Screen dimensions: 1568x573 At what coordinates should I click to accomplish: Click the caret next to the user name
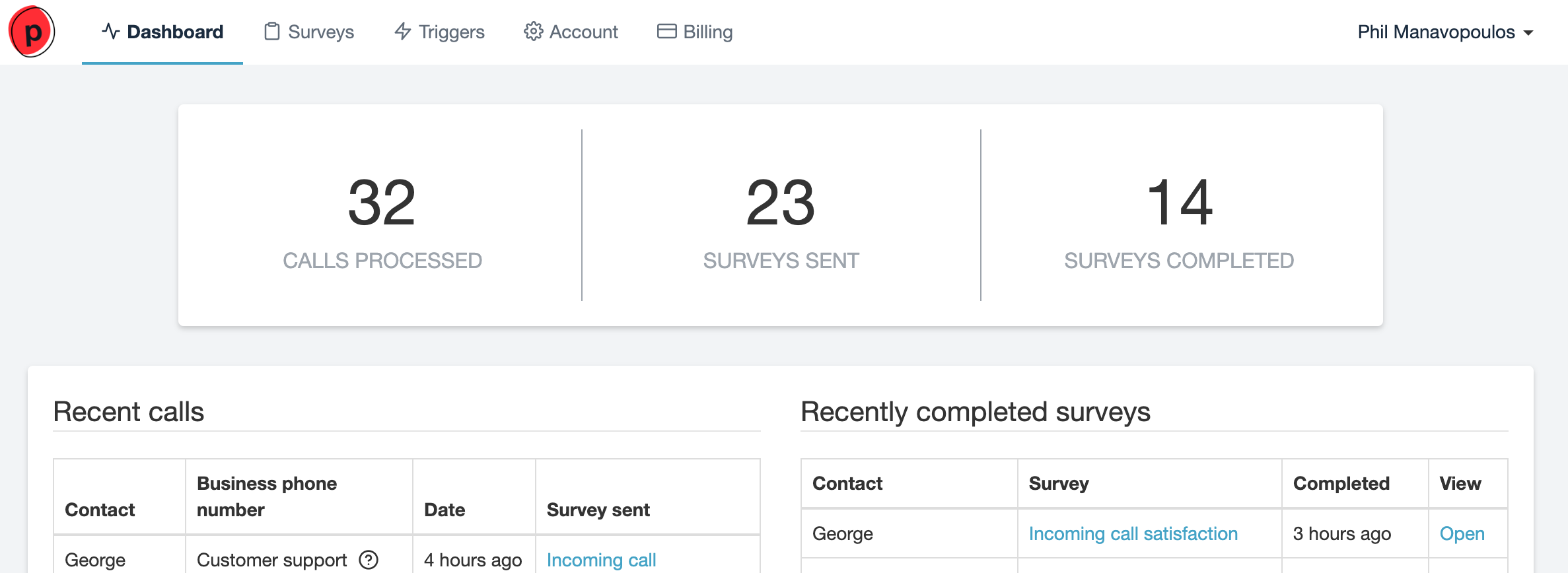[x=1528, y=33]
